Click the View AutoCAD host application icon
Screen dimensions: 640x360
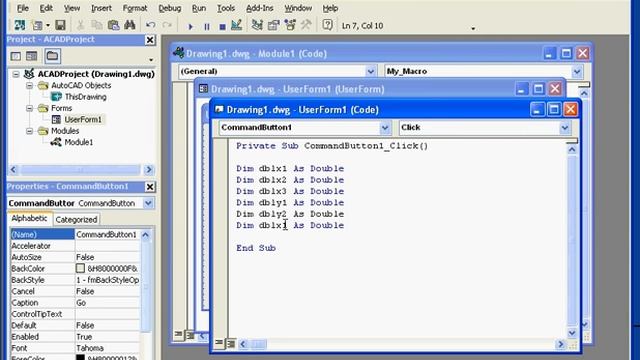click(19, 25)
